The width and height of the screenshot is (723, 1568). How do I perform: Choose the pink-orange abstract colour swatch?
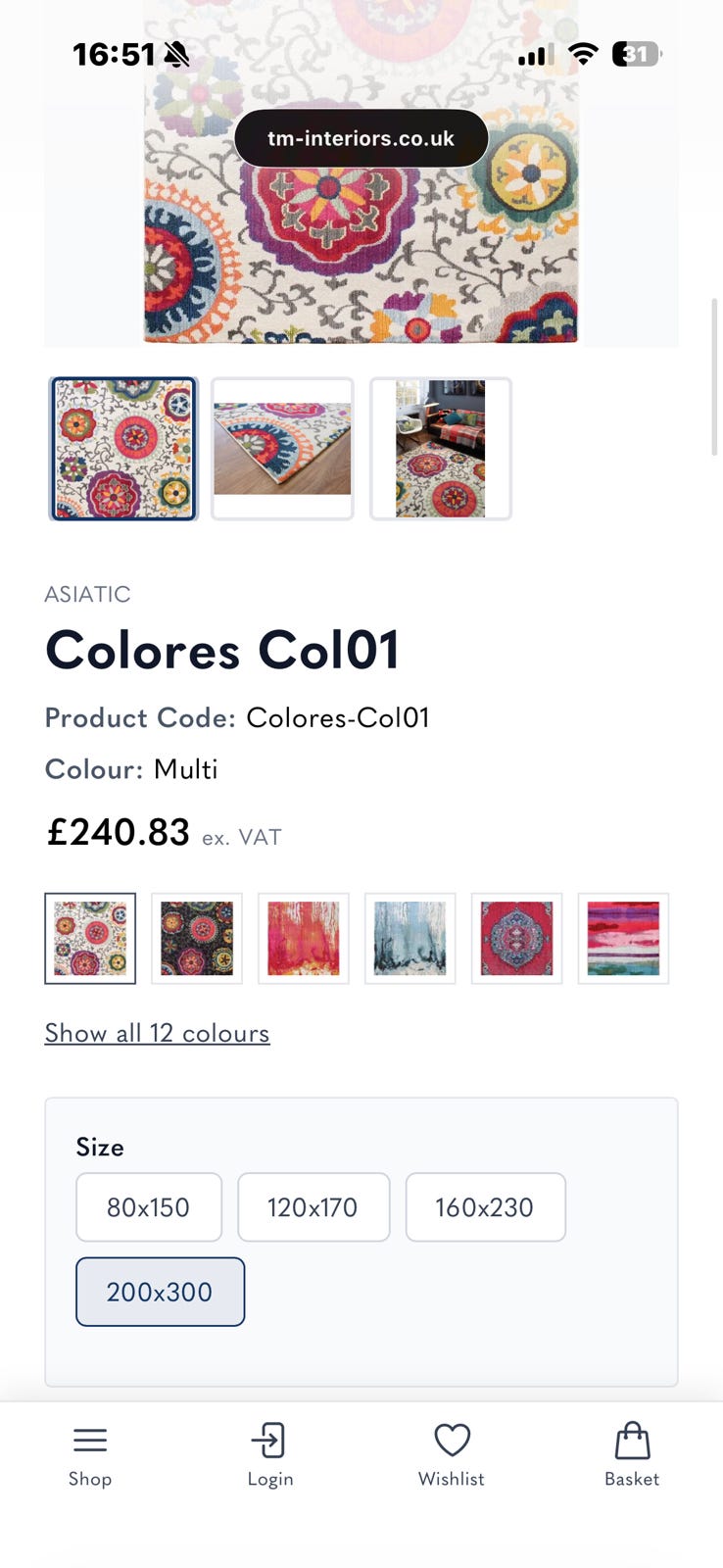[304, 938]
